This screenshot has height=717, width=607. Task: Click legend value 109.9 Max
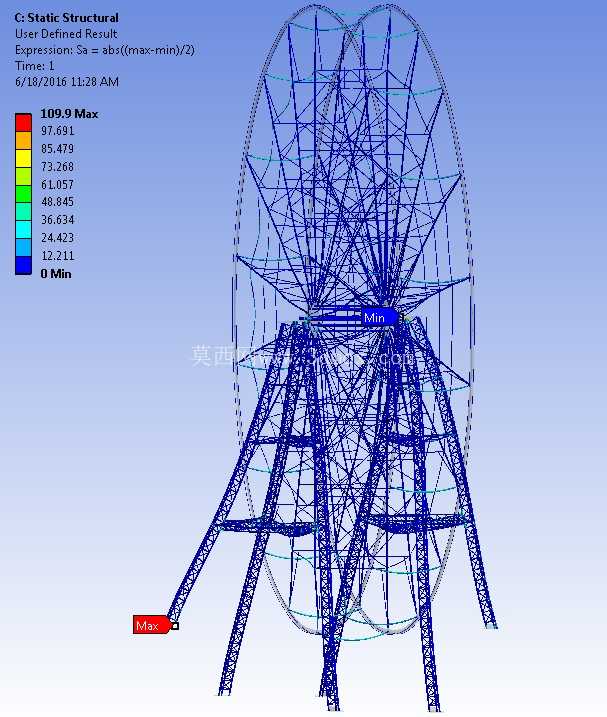[69, 114]
